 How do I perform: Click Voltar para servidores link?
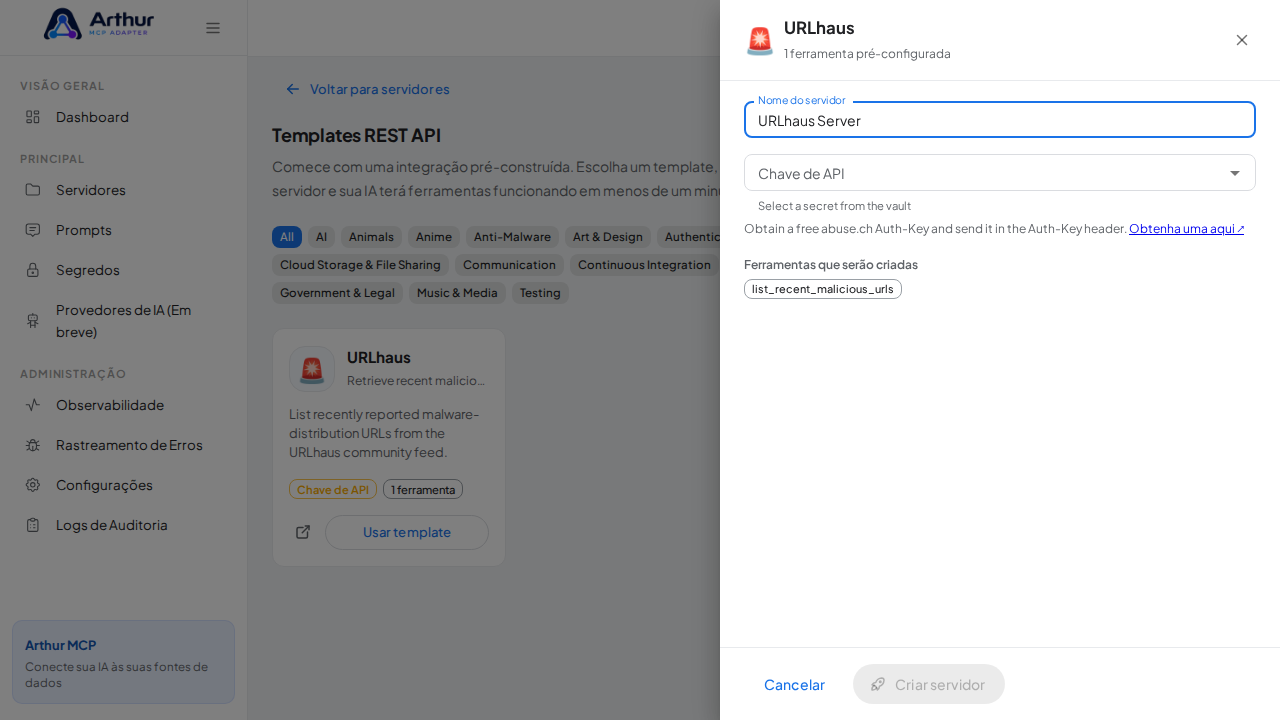(x=367, y=89)
